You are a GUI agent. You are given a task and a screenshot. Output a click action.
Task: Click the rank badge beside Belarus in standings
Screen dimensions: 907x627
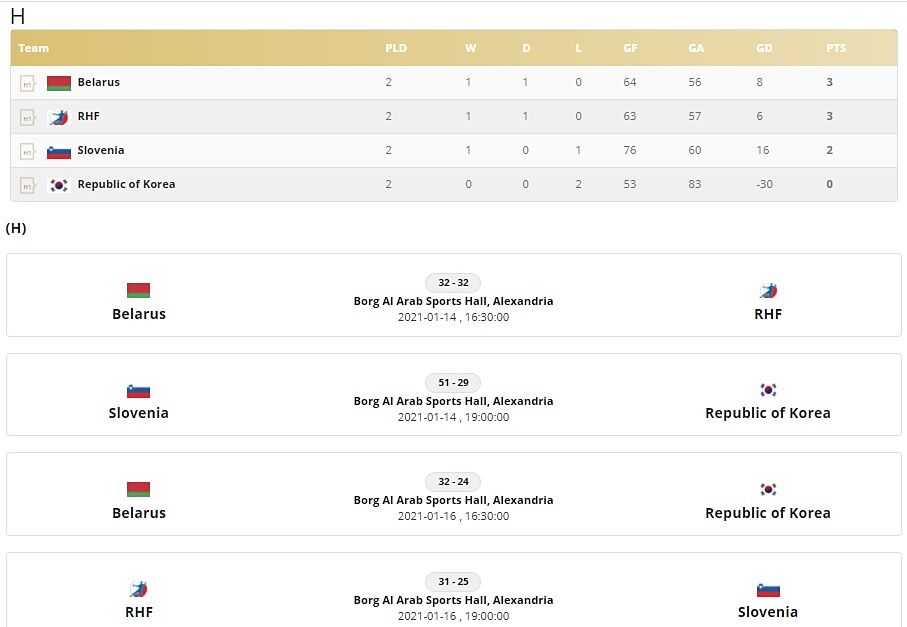coord(27,83)
